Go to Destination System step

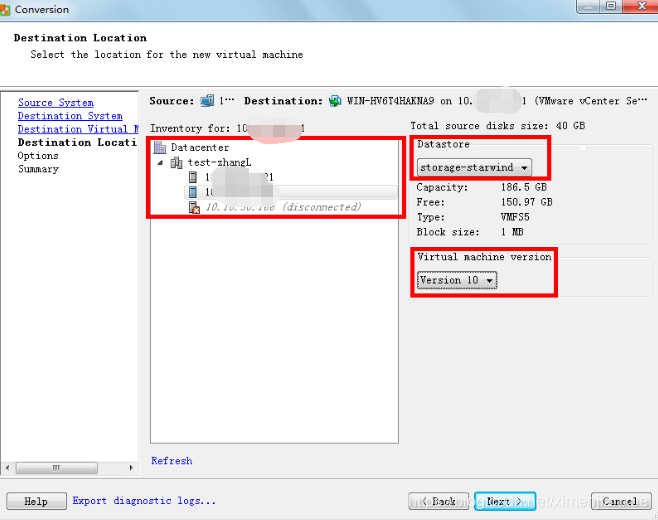tap(70, 116)
